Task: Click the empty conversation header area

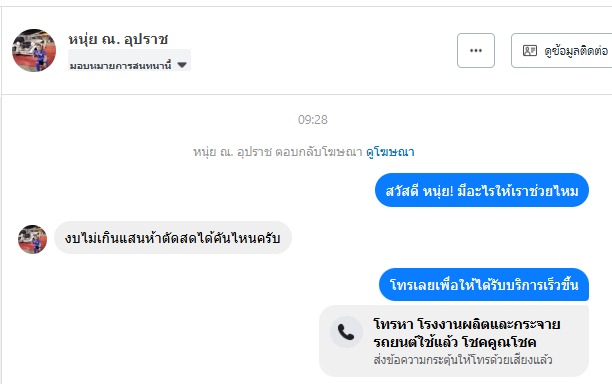Action: [320, 50]
